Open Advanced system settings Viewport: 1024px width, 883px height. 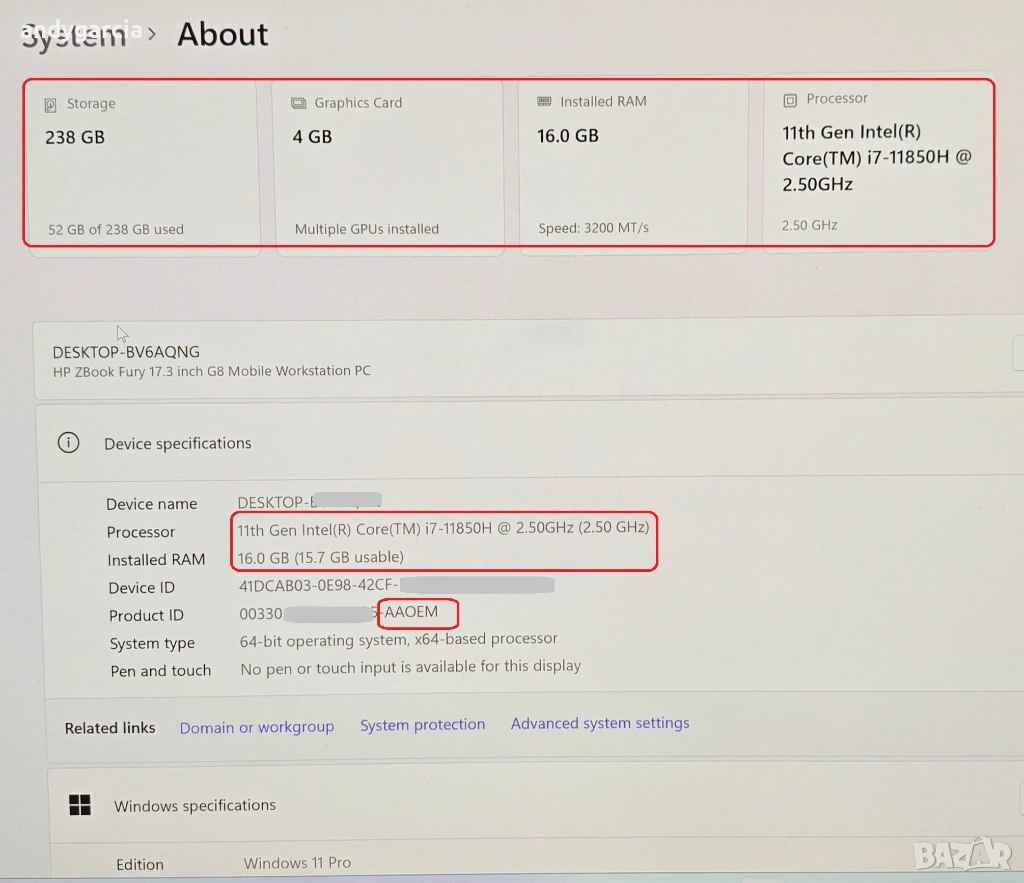[x=600, y=723]
